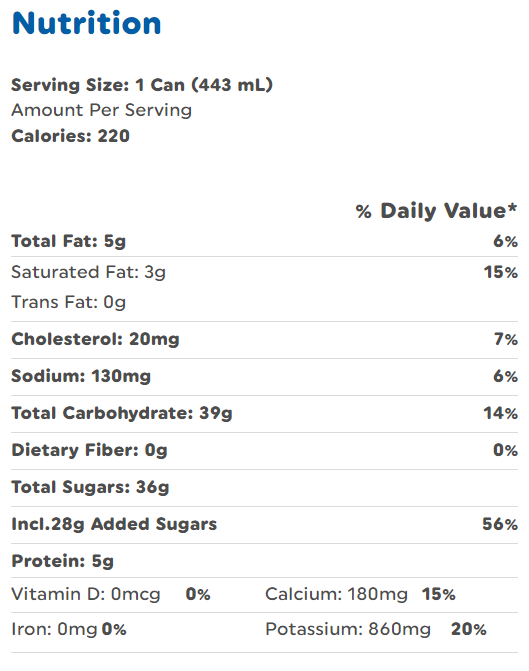The height and width of the screenshot is (671, 529).
Task: Click the 56% added sugars value
Action: (x=500, y=524)
